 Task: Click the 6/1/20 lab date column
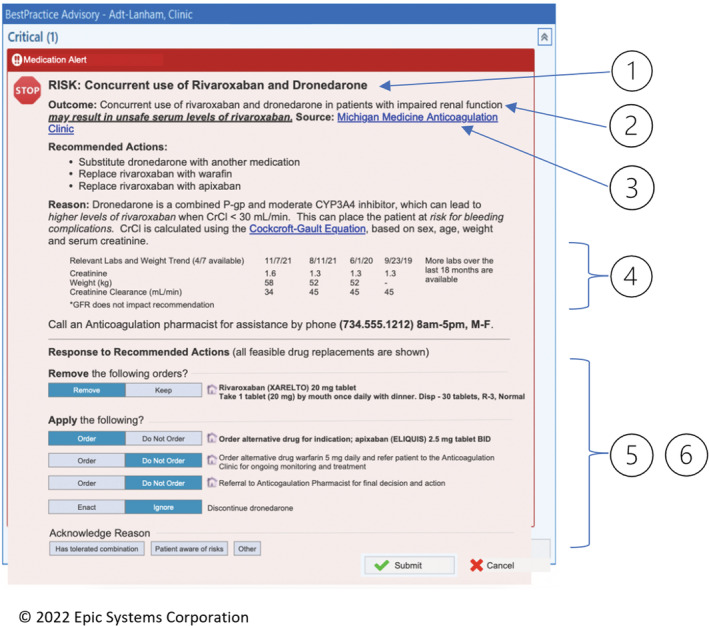(361, 261)
